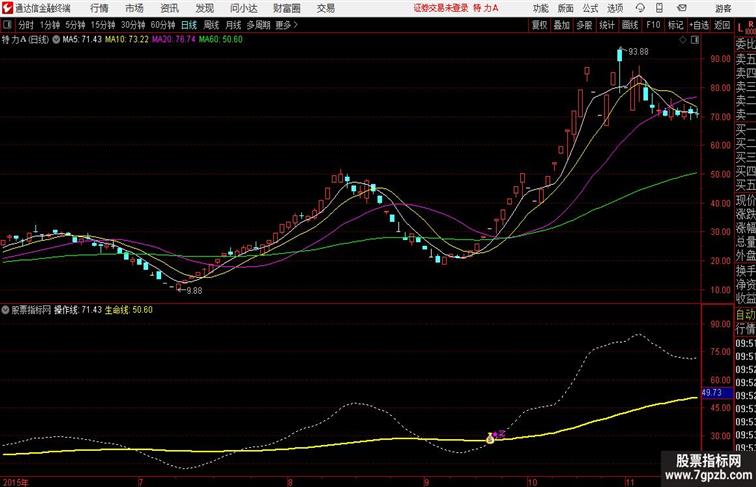Click the diamond icon at chart top-right
Screen dimensions: 756x487
click(683, 40)
